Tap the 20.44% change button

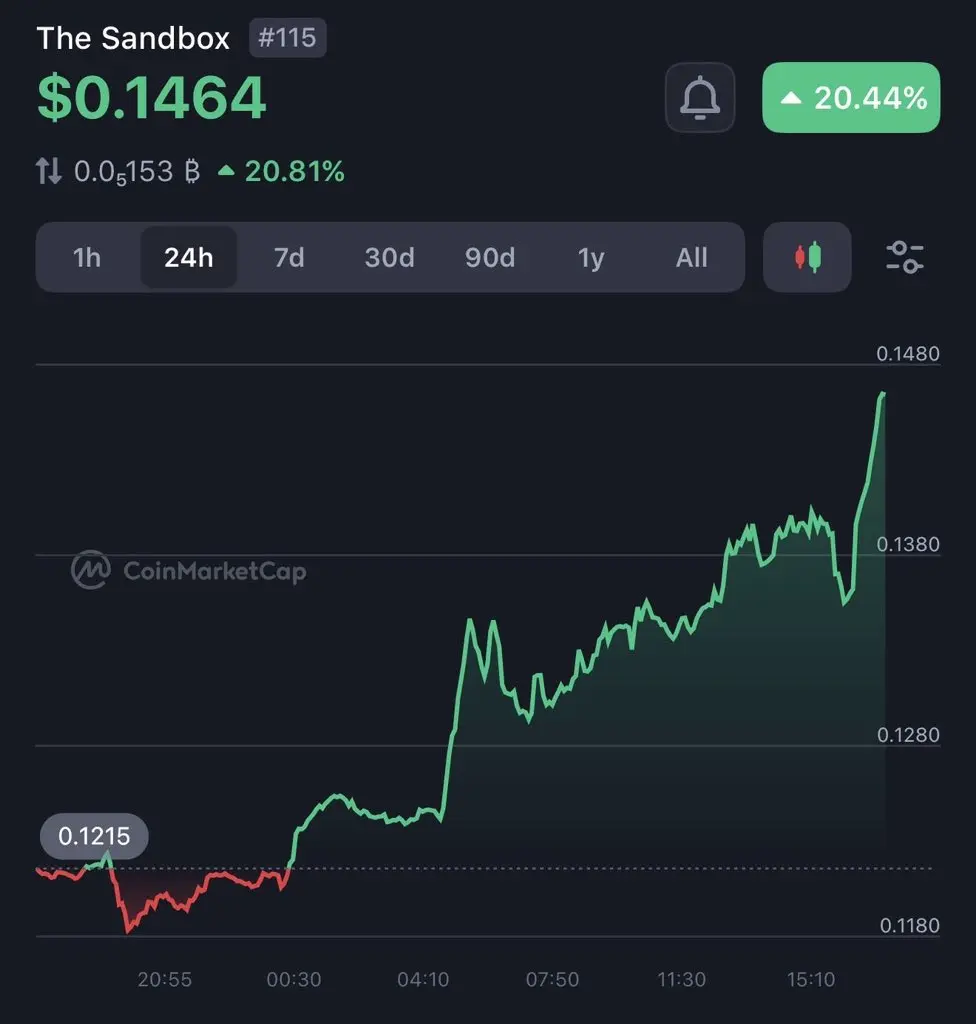(x=851, y=97)
